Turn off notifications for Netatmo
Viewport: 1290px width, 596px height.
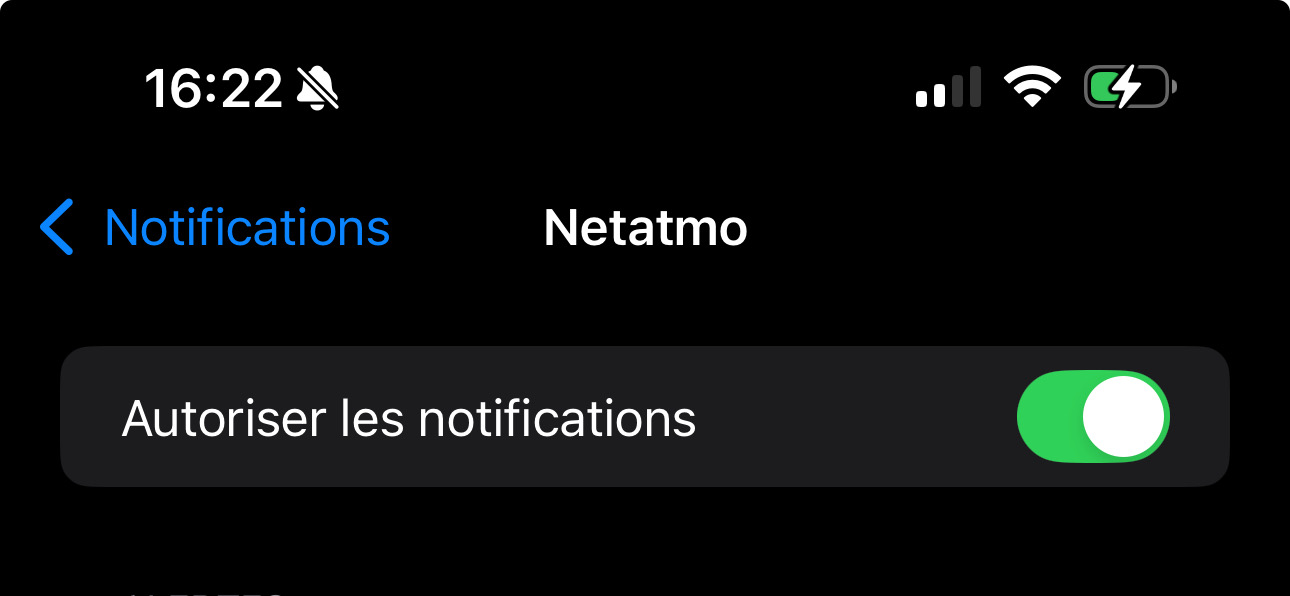click(1093, 417)
